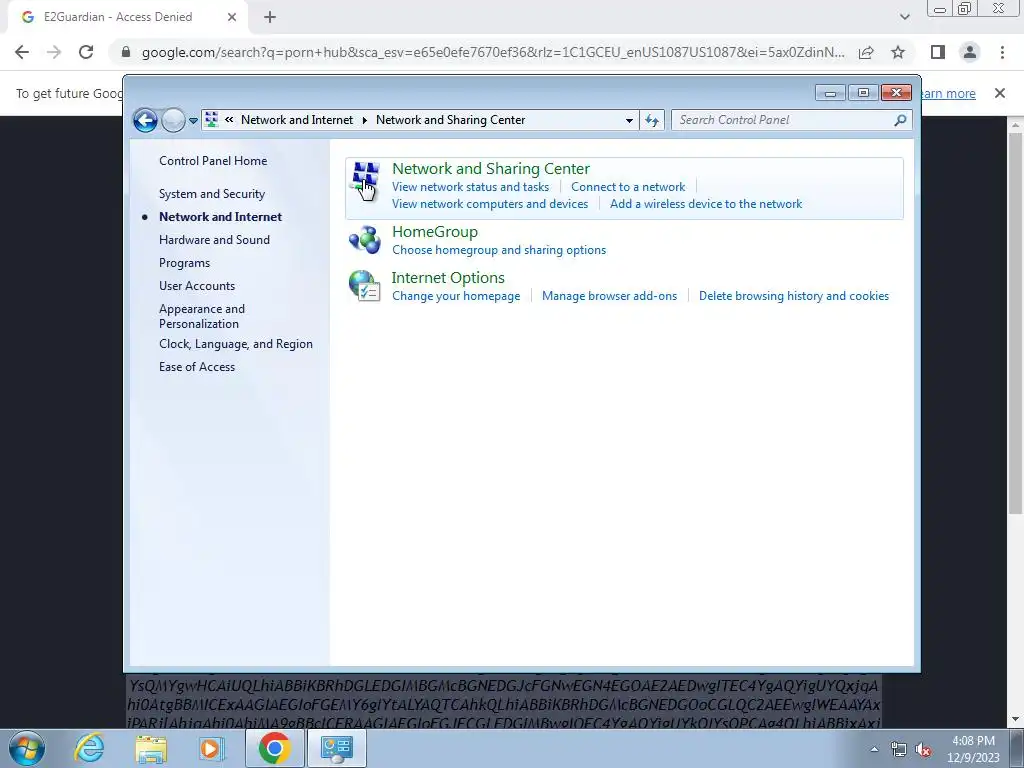This screenshot has height=768, width=1024.
Task: Dismiss the Chrome notification bar
Action: pyautogui.click(x=1000, y=93)
